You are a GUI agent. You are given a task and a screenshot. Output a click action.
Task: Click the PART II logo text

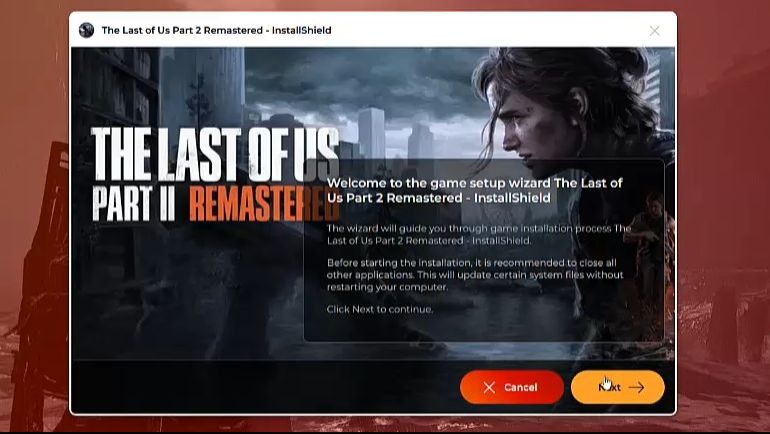tap(134, 204)
